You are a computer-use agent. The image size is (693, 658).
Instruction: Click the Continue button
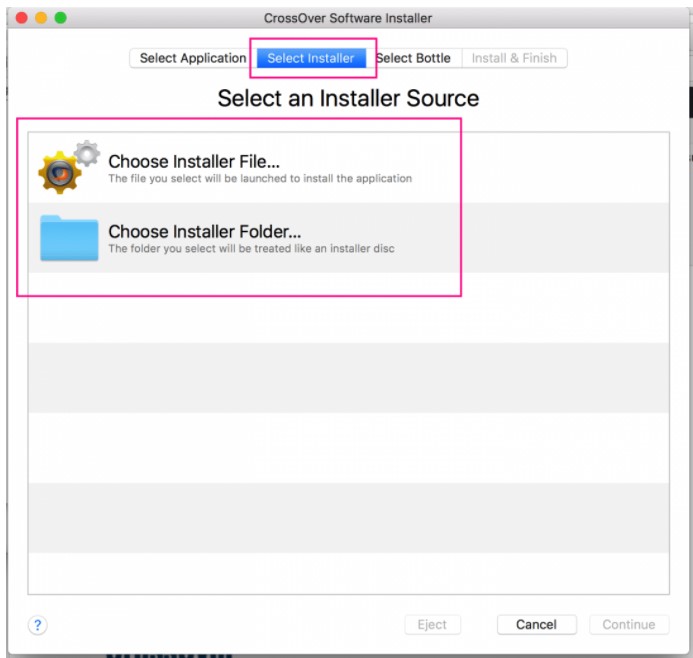(x=629, y=624)
